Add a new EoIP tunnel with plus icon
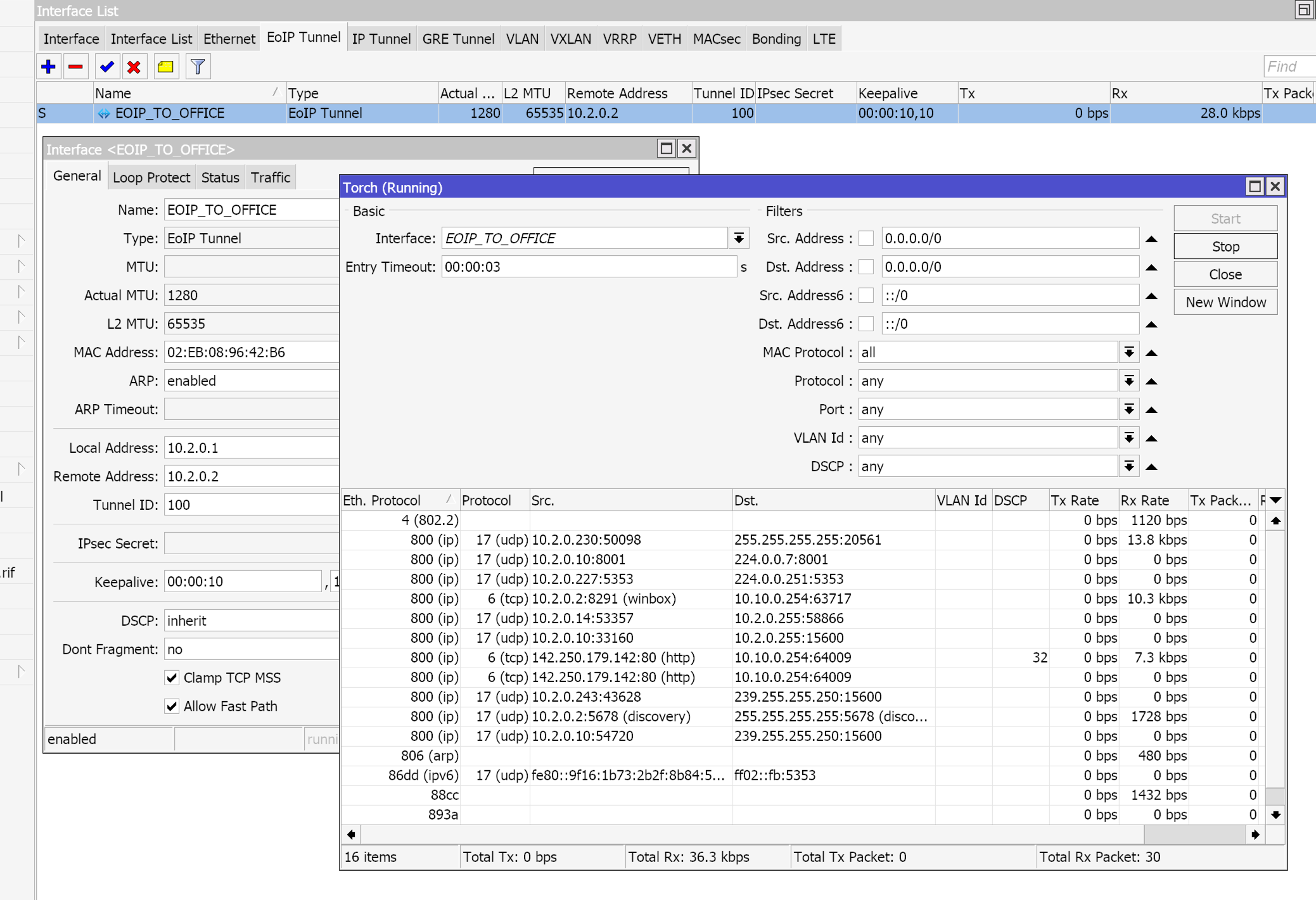Screen dimensions: 1316x900 49,66
